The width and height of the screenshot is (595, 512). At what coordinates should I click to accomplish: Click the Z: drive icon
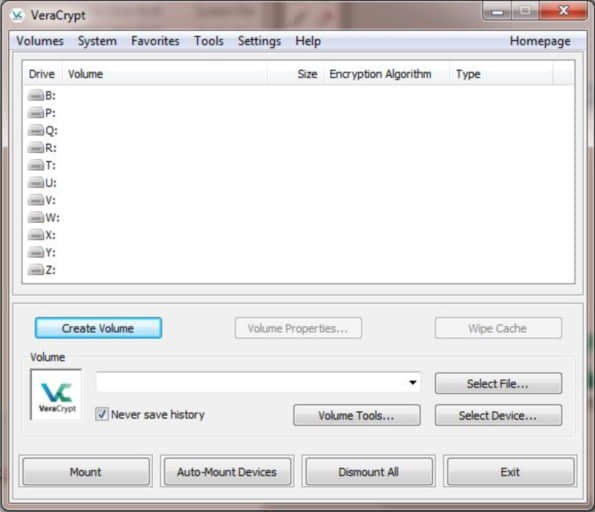click(36, 270)
